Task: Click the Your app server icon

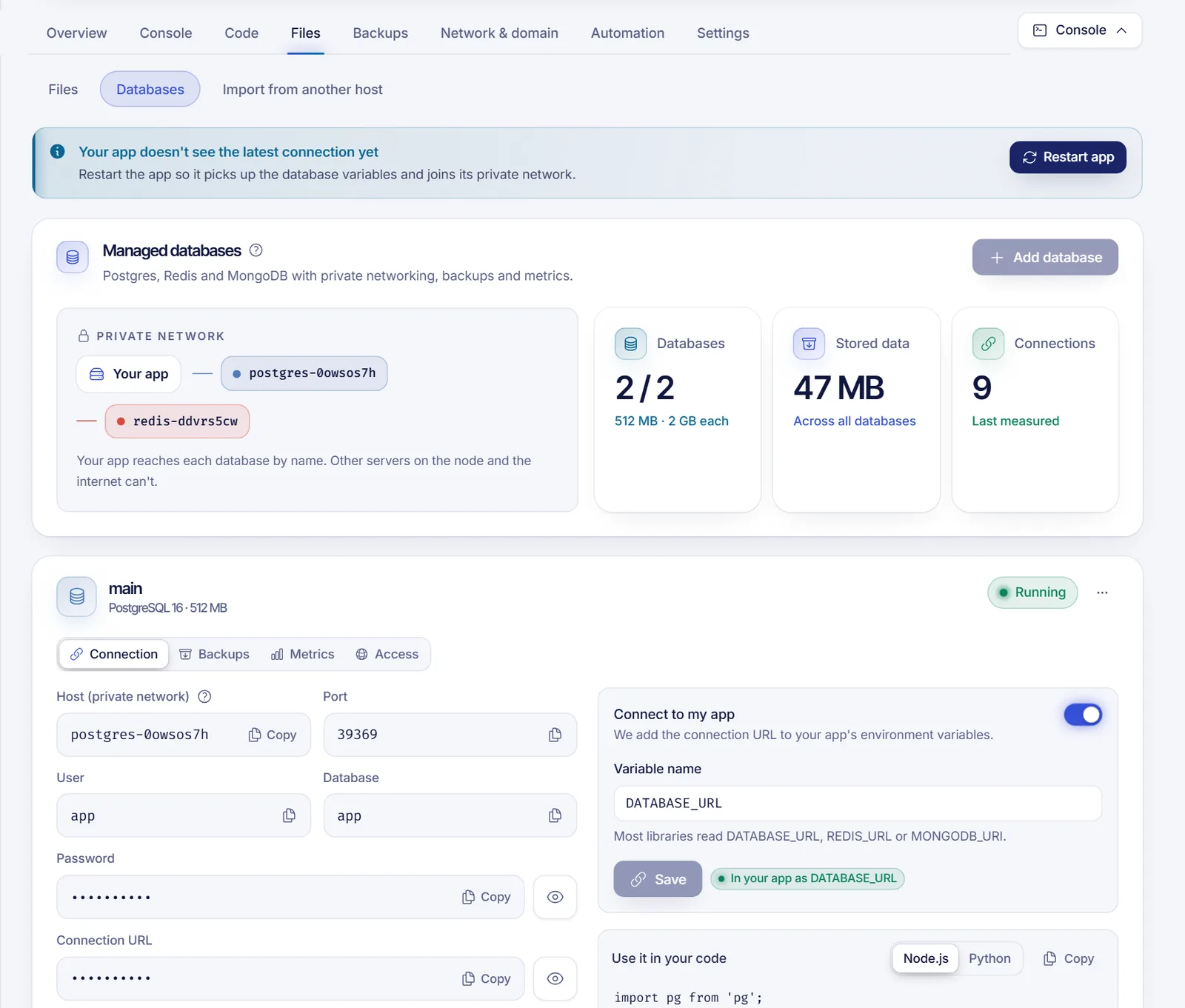Action: point(97,374)
